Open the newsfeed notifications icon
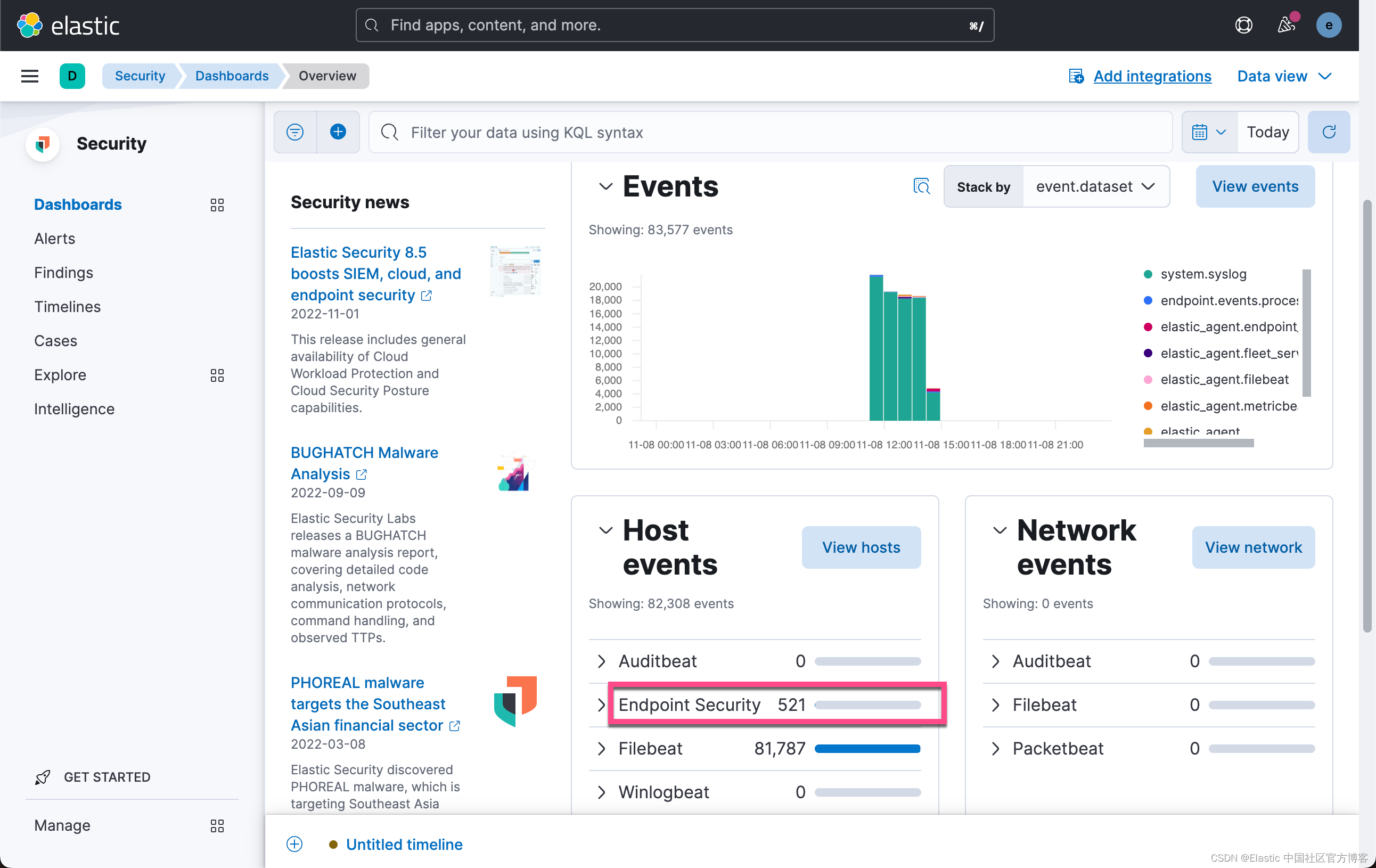 coord(1285,25)
